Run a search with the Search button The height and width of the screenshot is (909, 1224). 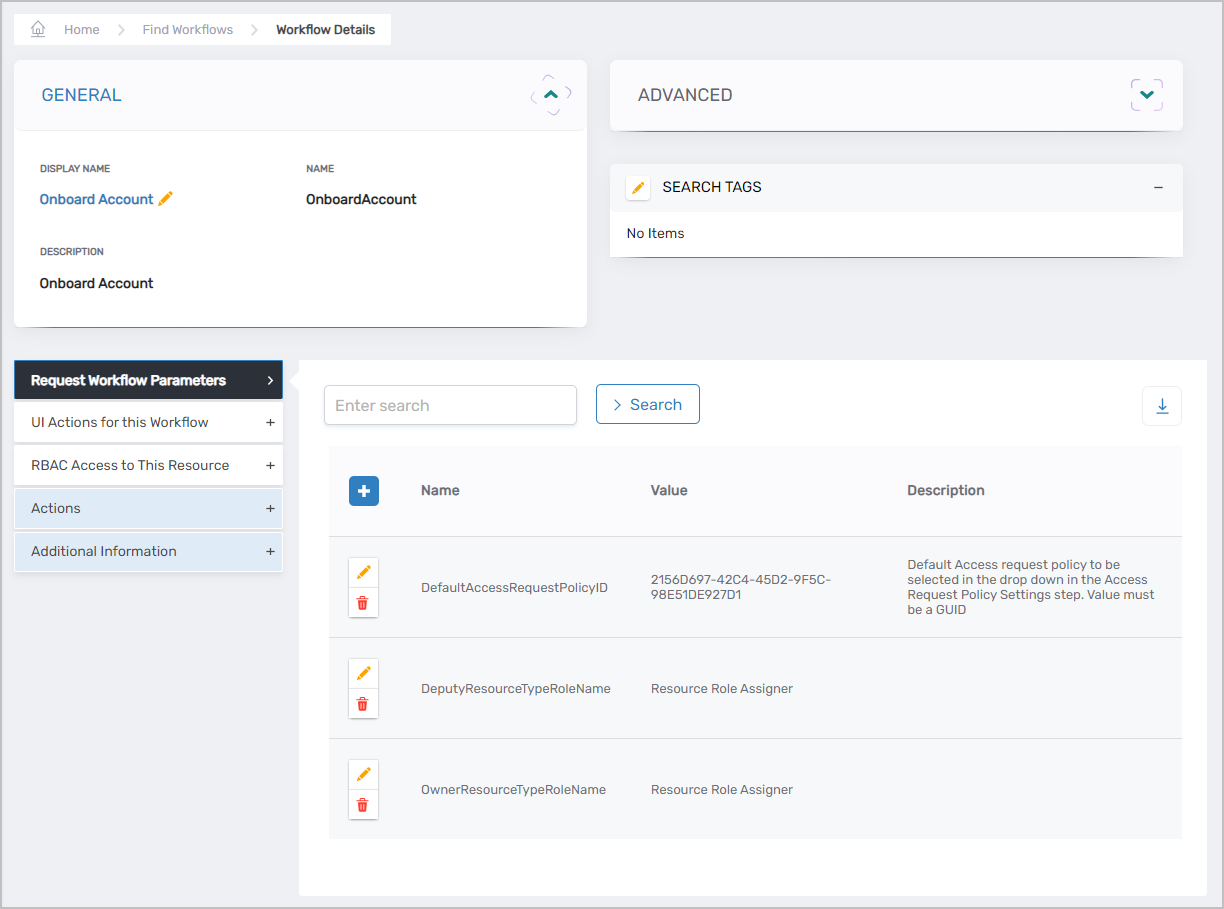[647, 404]
